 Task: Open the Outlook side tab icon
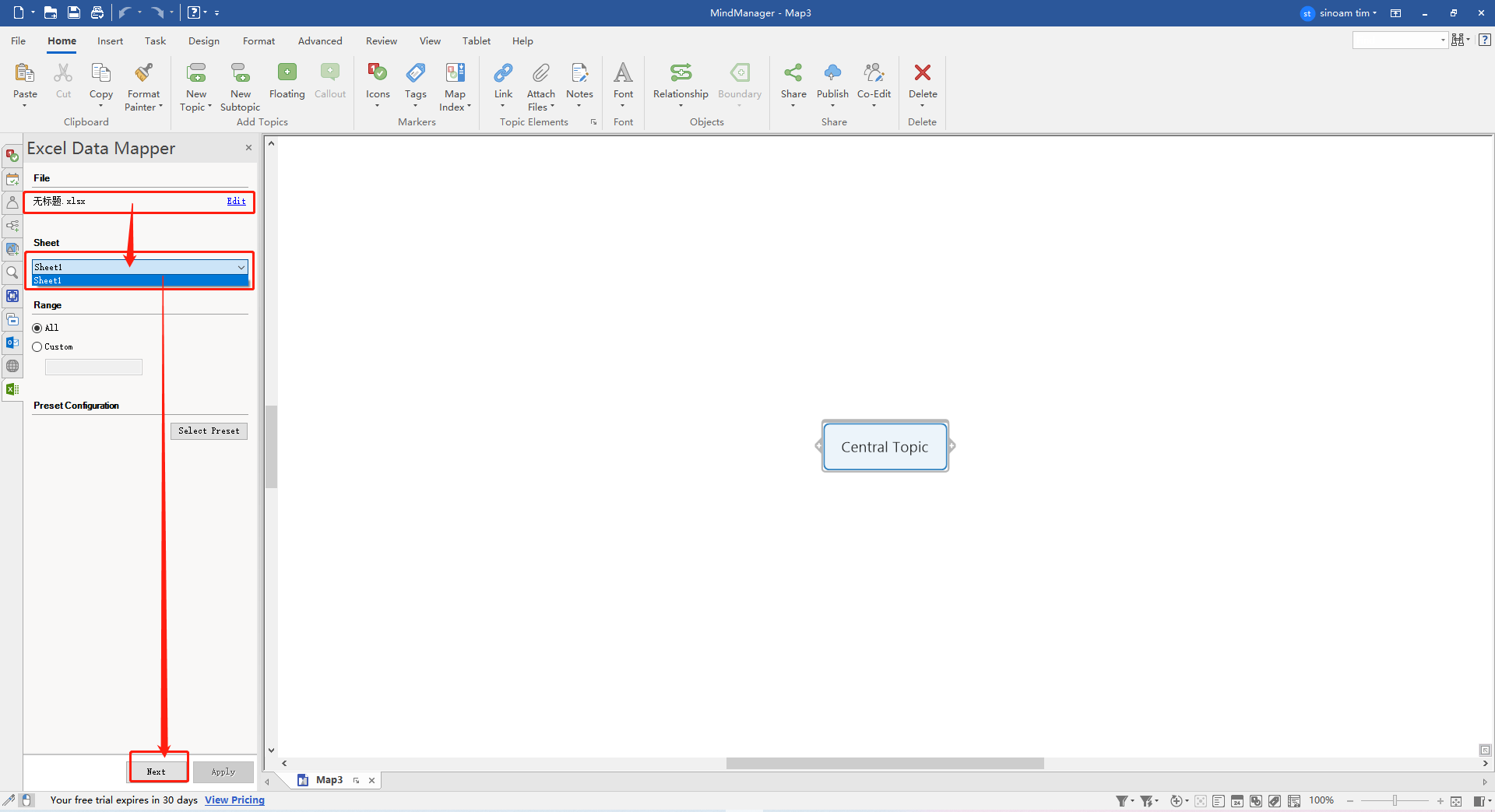point(12,343)
